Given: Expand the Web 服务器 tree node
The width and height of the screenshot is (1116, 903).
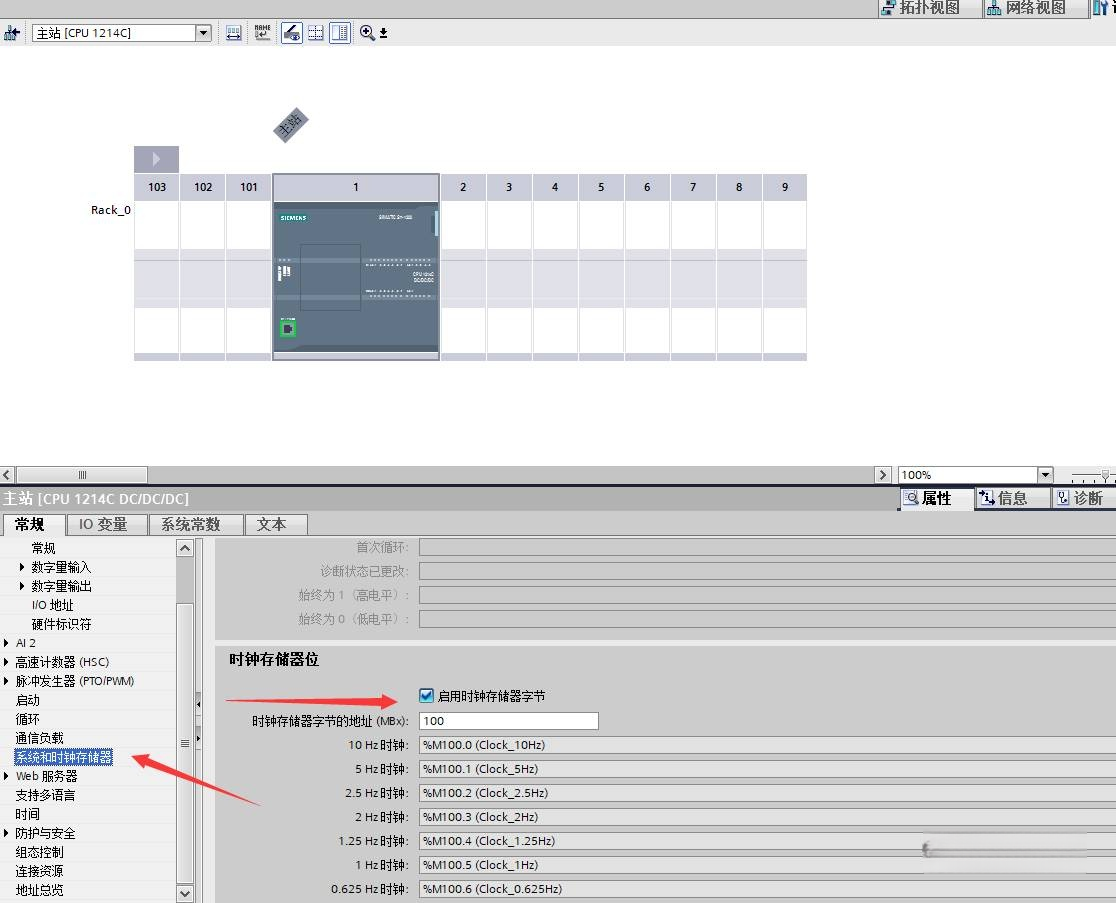Looking at the screenshot, I should (6, 776).
